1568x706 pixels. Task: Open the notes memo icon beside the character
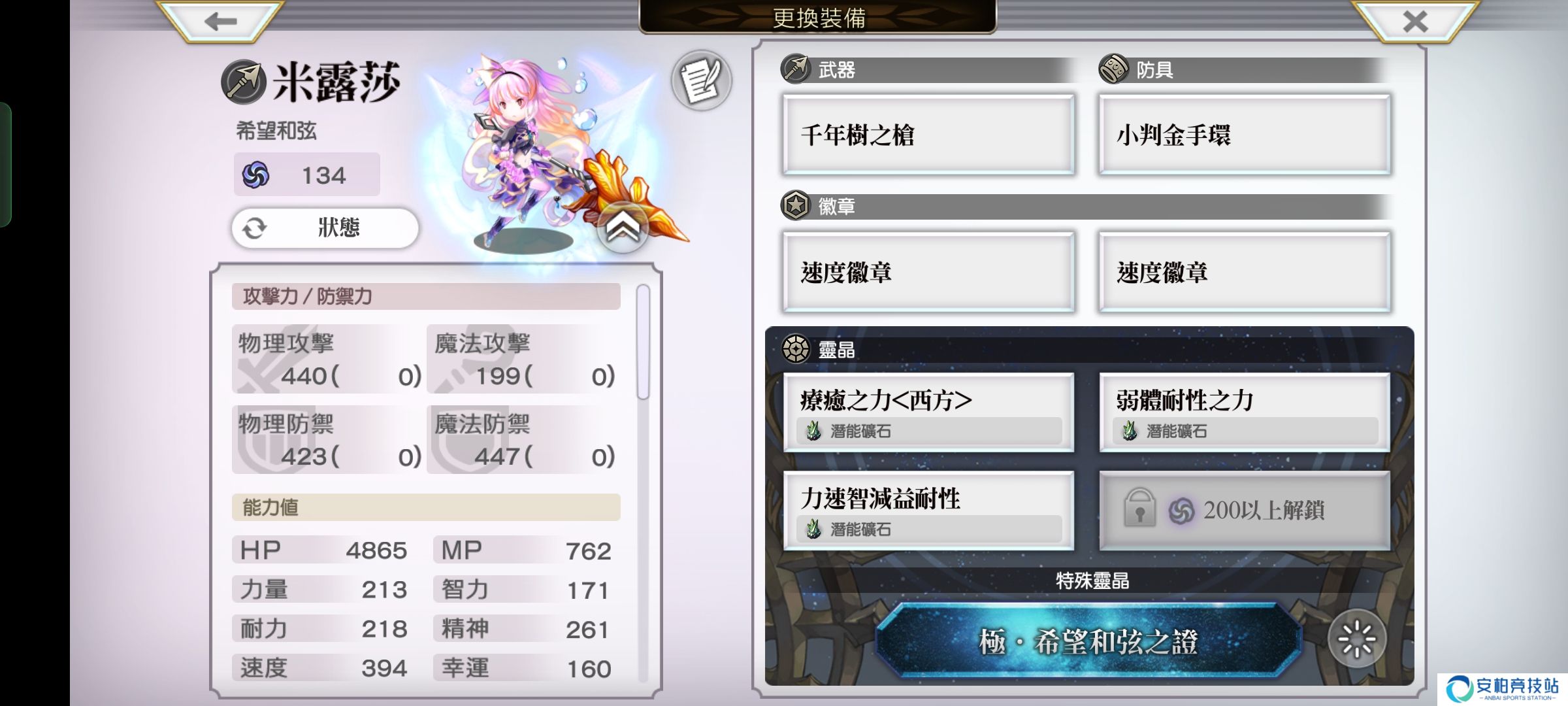click(x=701, y=80)
